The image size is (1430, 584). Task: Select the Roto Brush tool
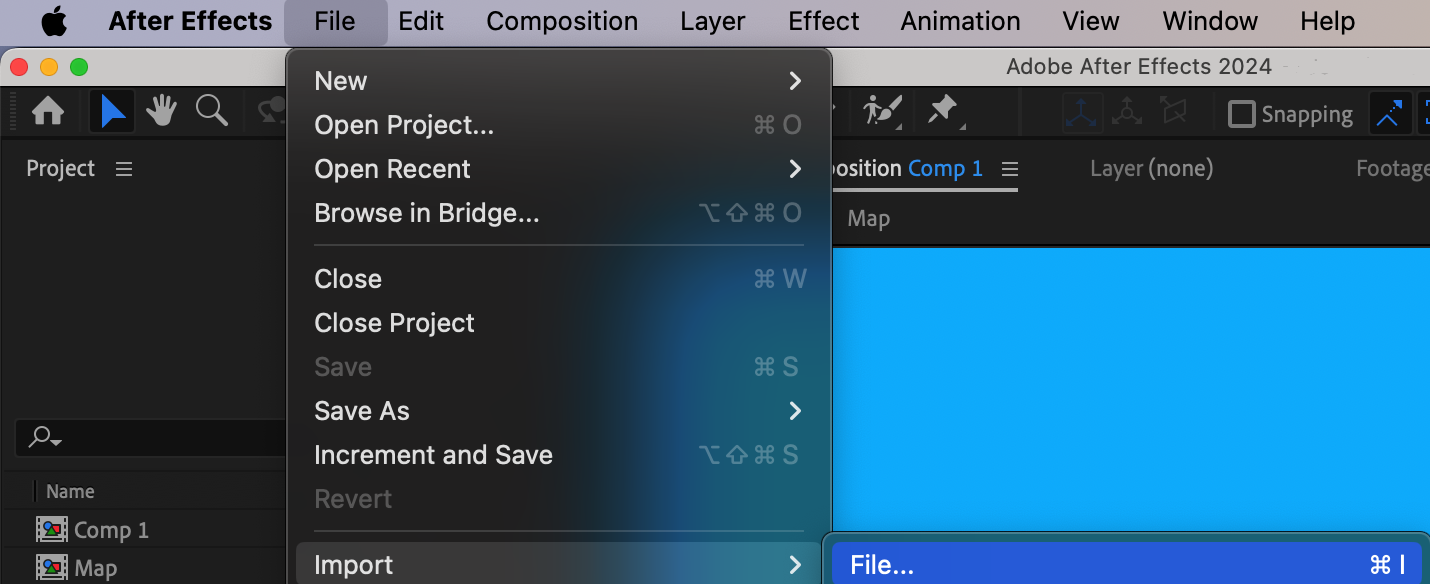[883, 111]
